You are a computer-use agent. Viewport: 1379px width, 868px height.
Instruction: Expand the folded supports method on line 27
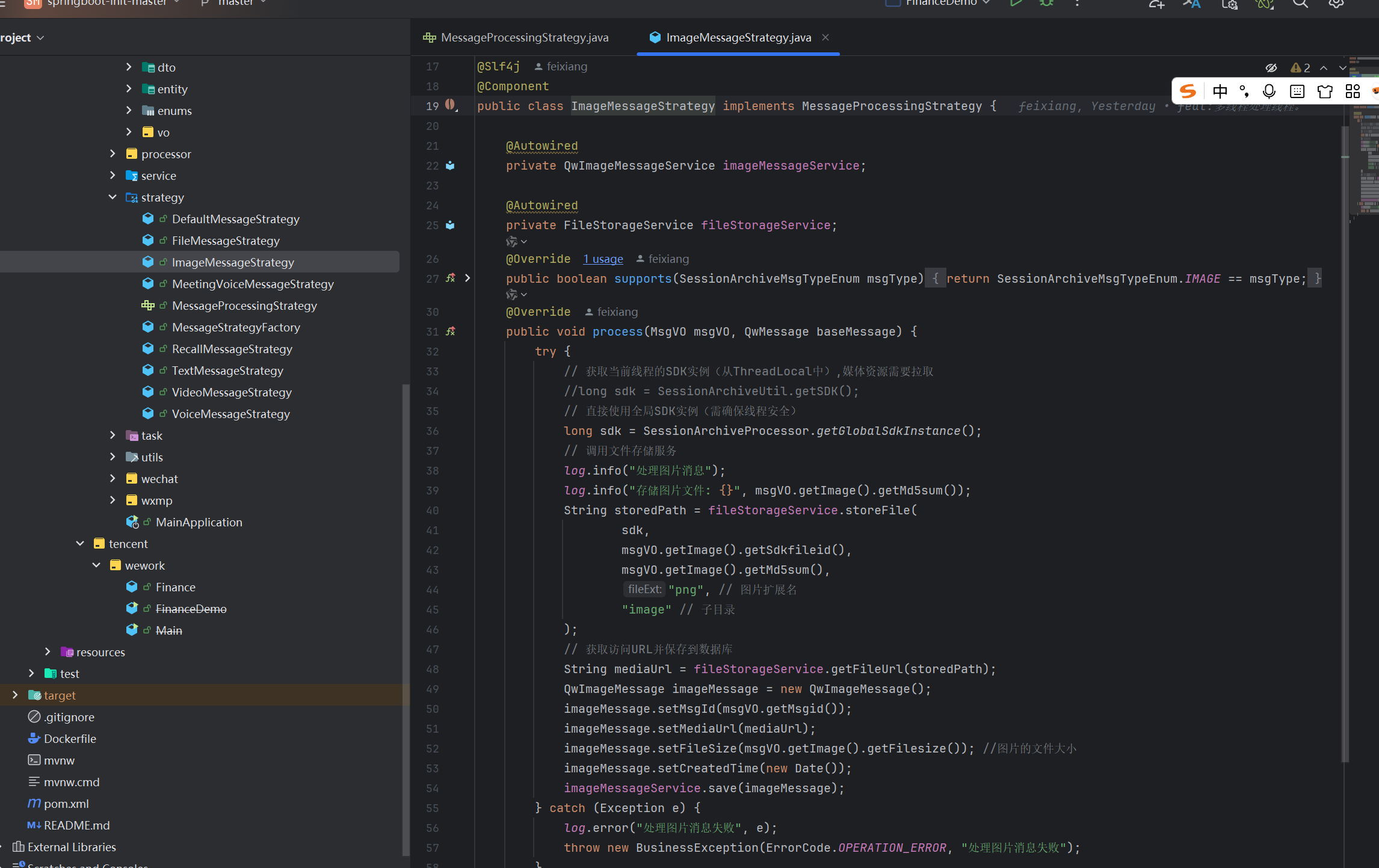pos(467,278)
